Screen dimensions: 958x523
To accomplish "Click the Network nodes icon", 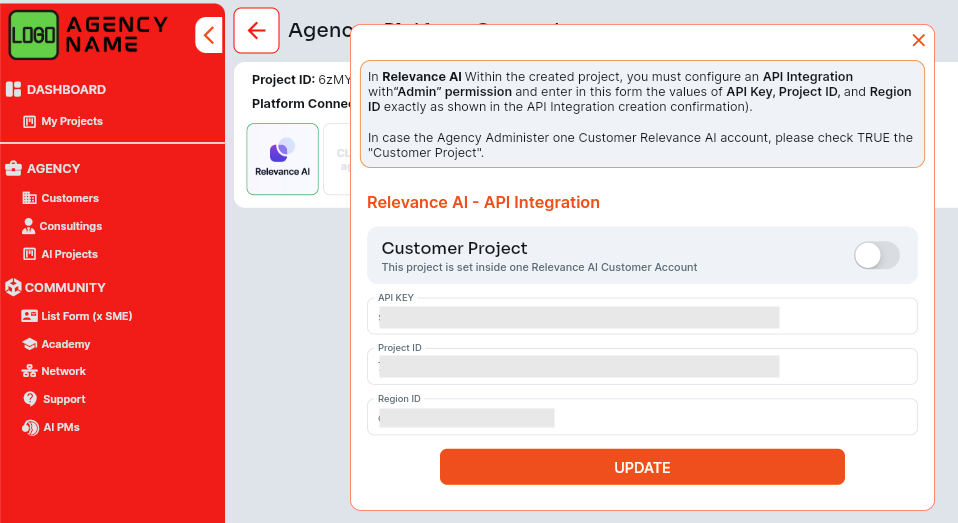I will point(29,371).
